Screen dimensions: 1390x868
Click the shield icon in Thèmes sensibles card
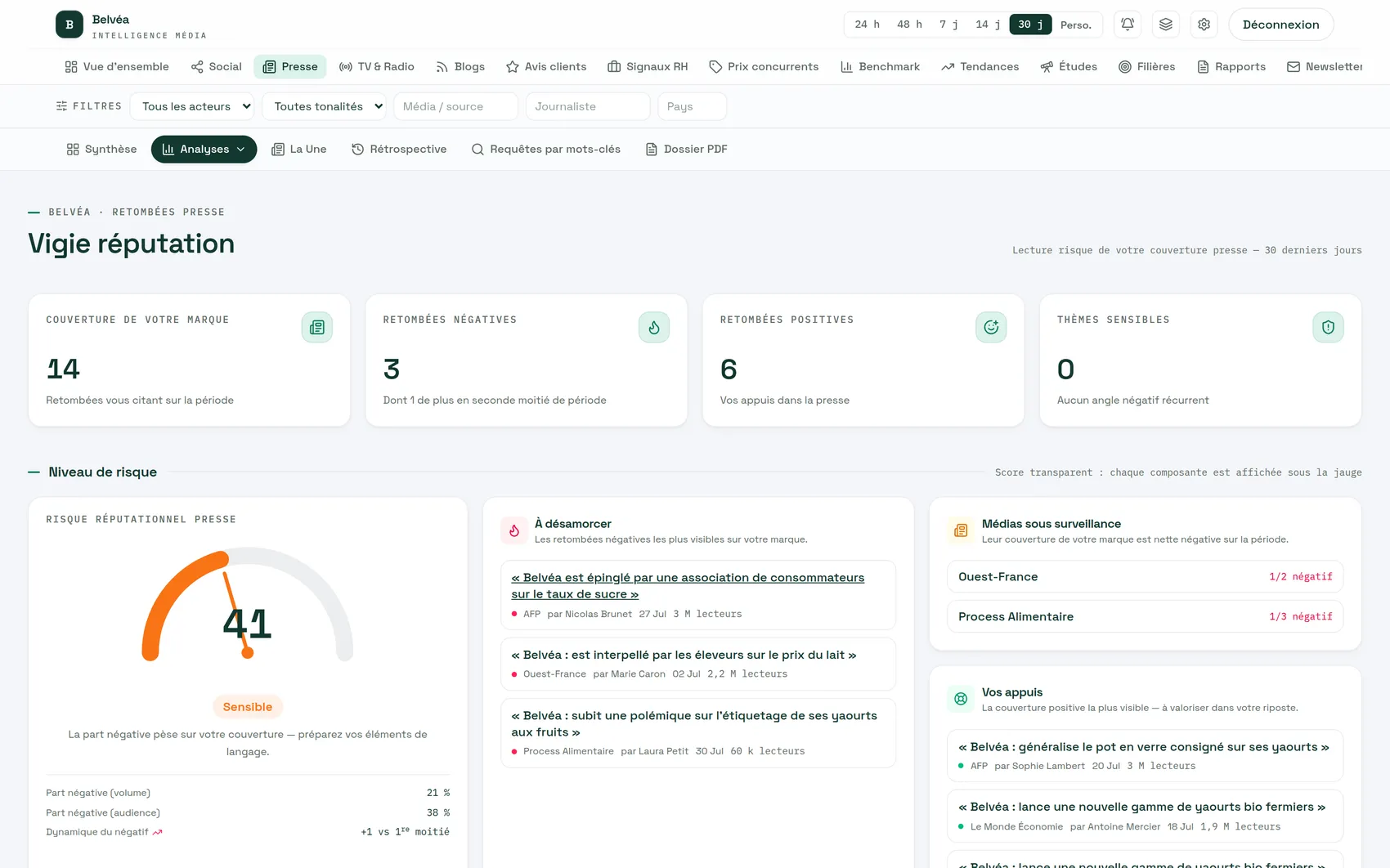(1328, 328)
